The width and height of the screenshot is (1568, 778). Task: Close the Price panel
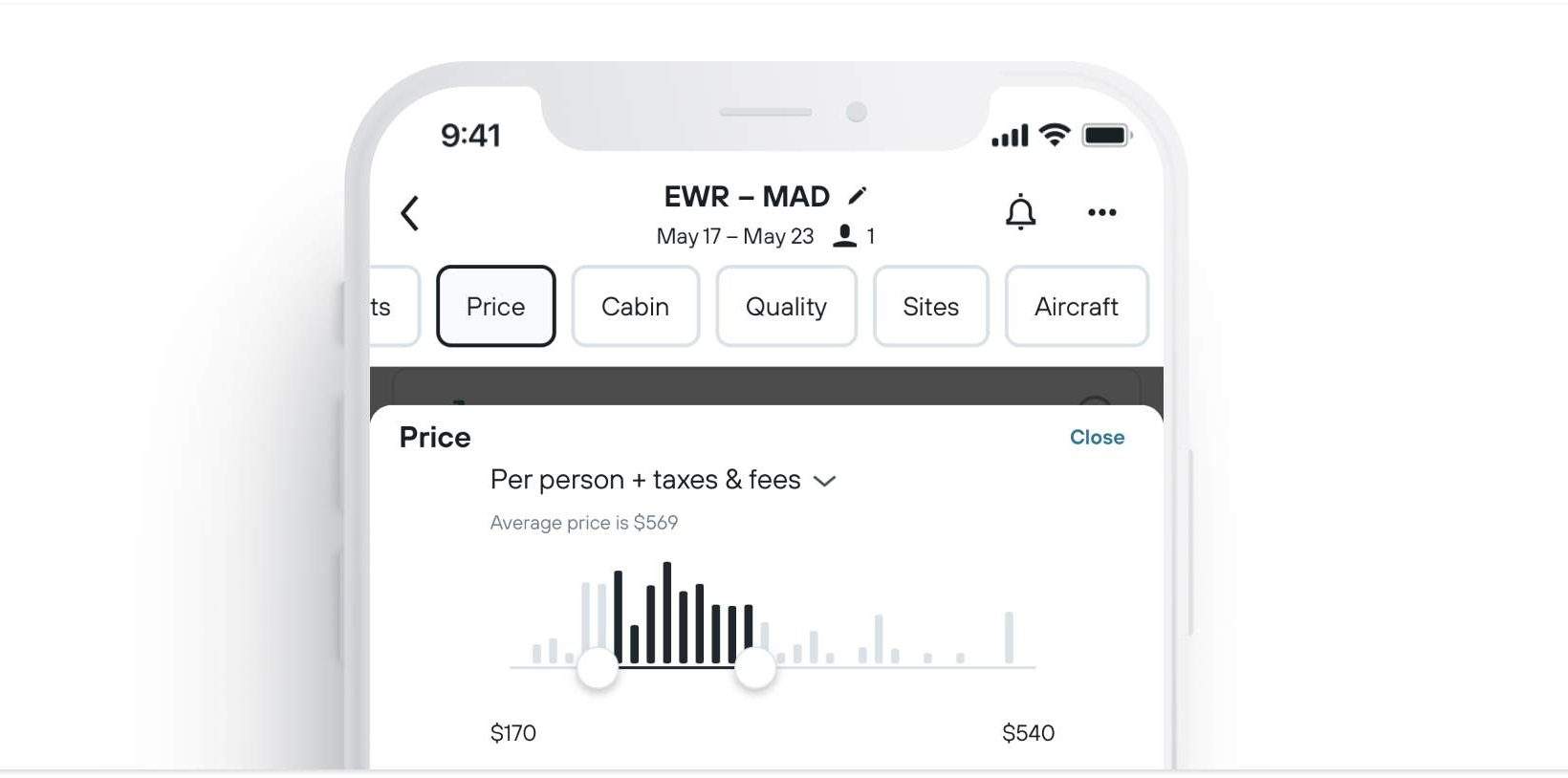click(x=1097, y=437)
